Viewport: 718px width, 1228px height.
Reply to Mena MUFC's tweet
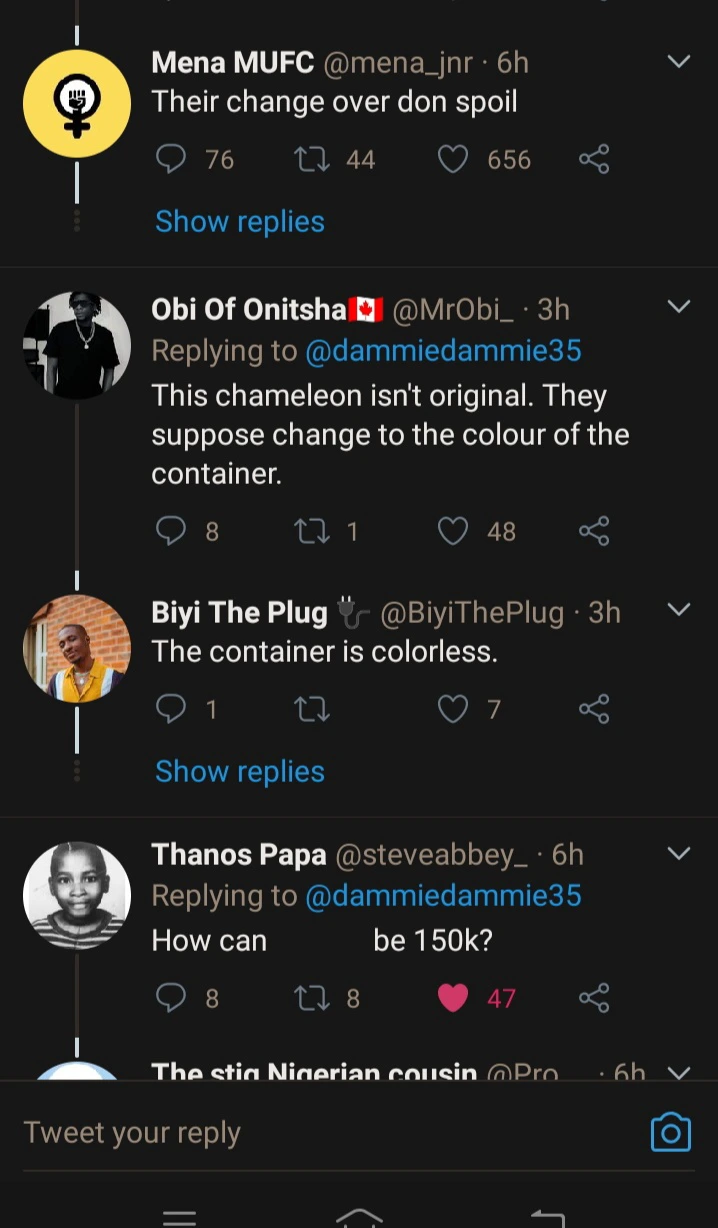172,159
